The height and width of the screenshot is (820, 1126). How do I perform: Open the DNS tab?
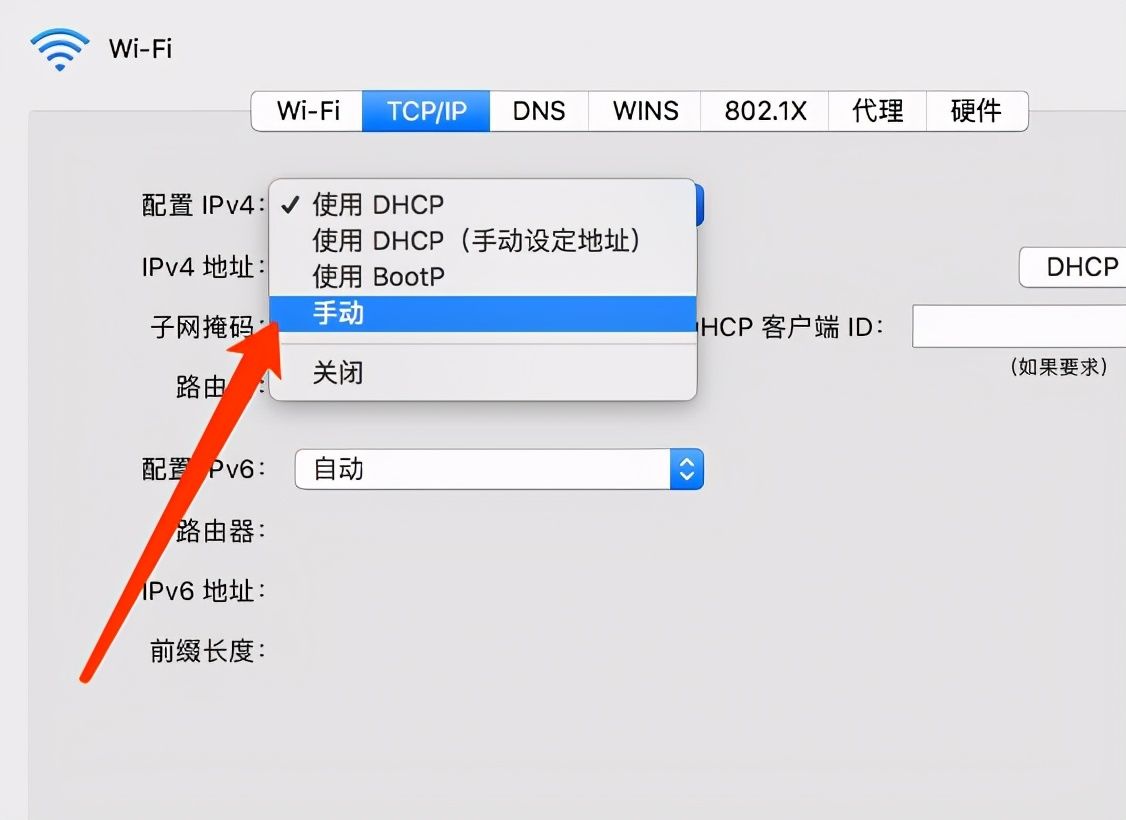pyautogui.click(x=539, y=111)
